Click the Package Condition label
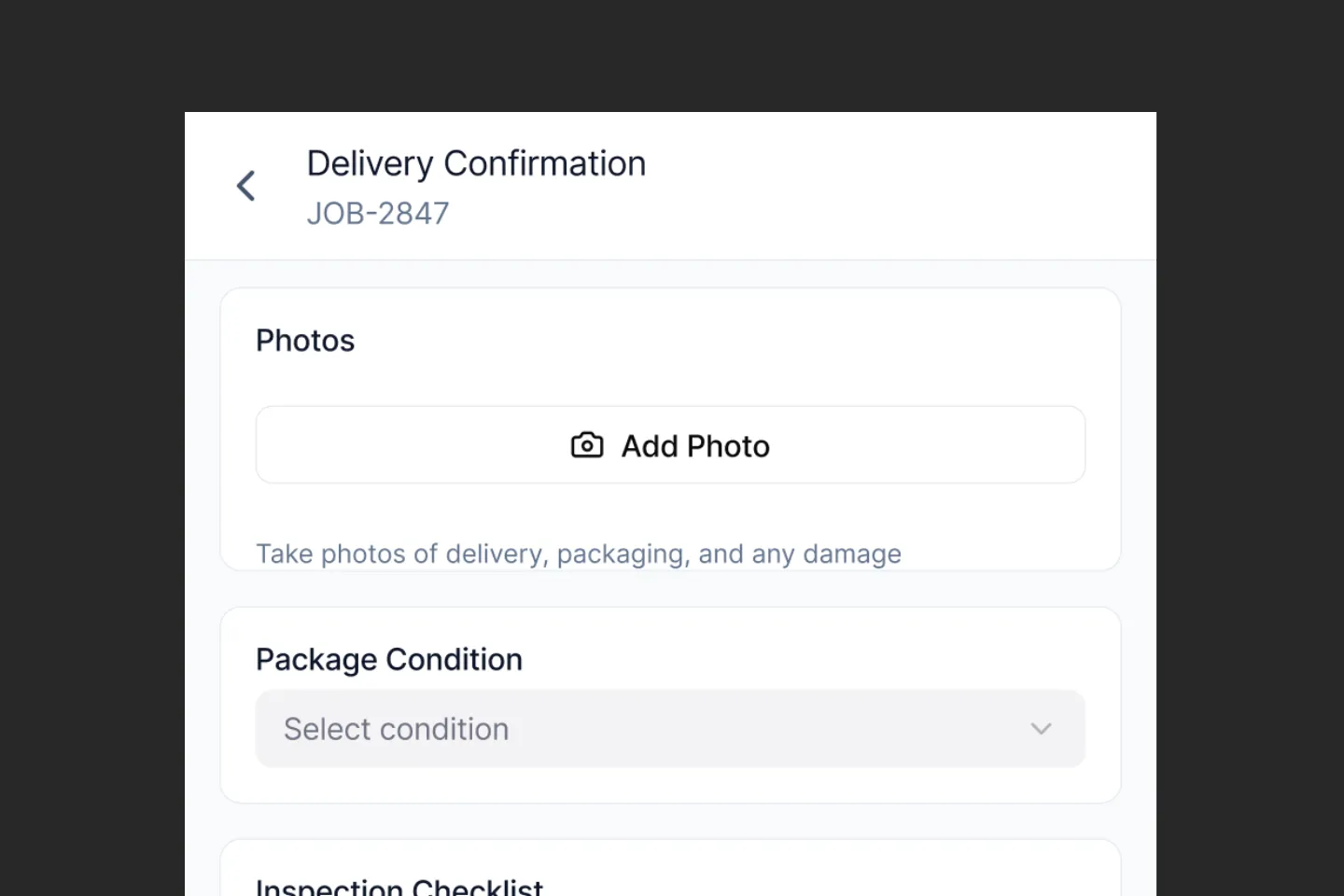 click(x=389, y=660)
